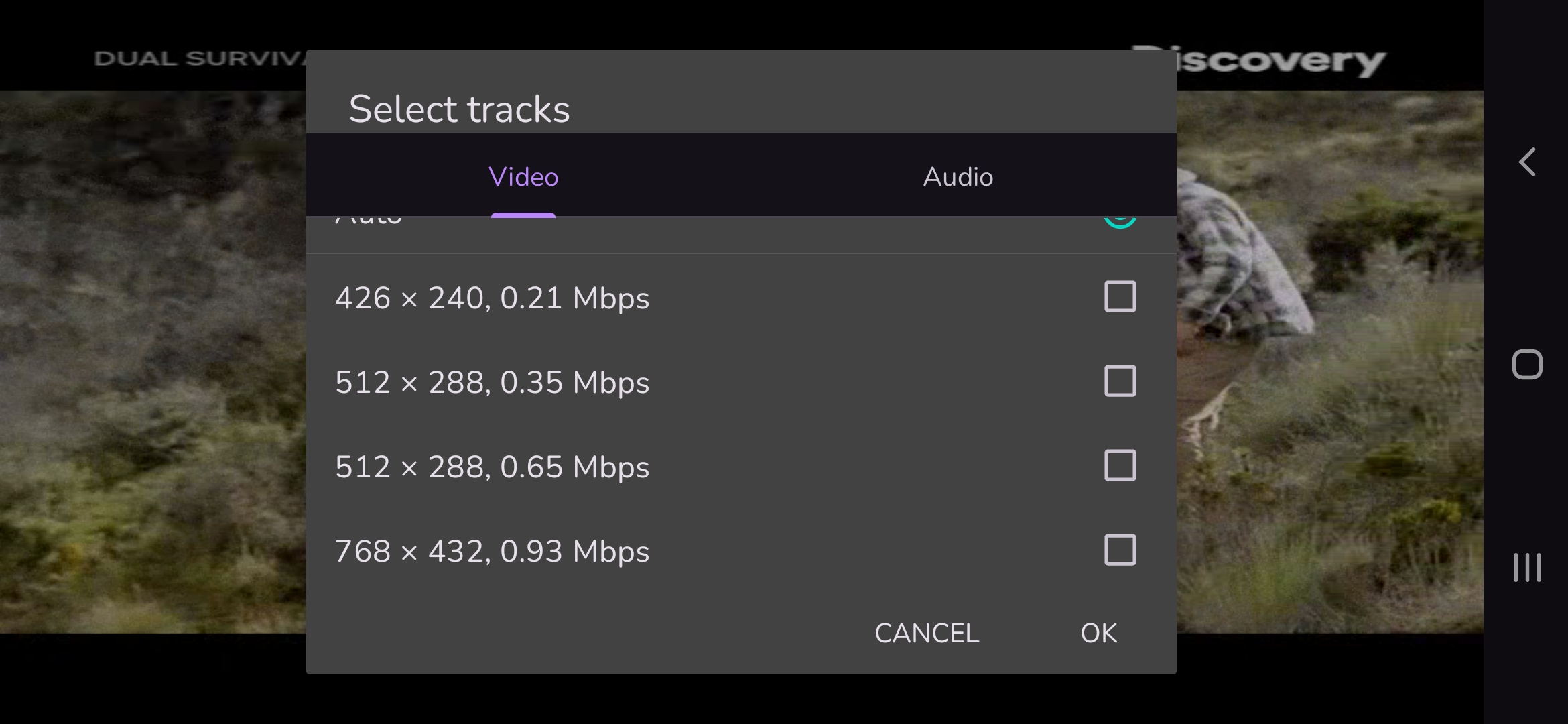The height and width of the screenshot is (724, 1568).
Task: Click the '512 × 288, 0.35 Mbps' label
Action: tap(493, 383)
